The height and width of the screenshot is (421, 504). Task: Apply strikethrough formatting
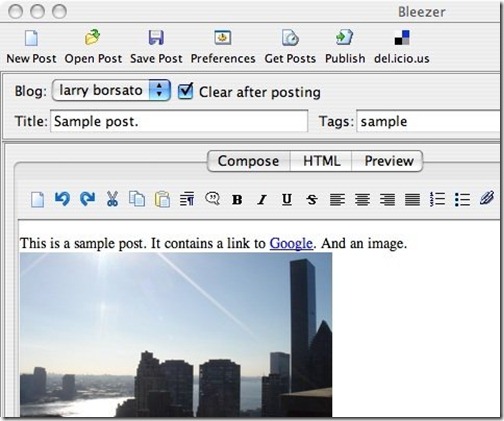click(x=312, y=200)
